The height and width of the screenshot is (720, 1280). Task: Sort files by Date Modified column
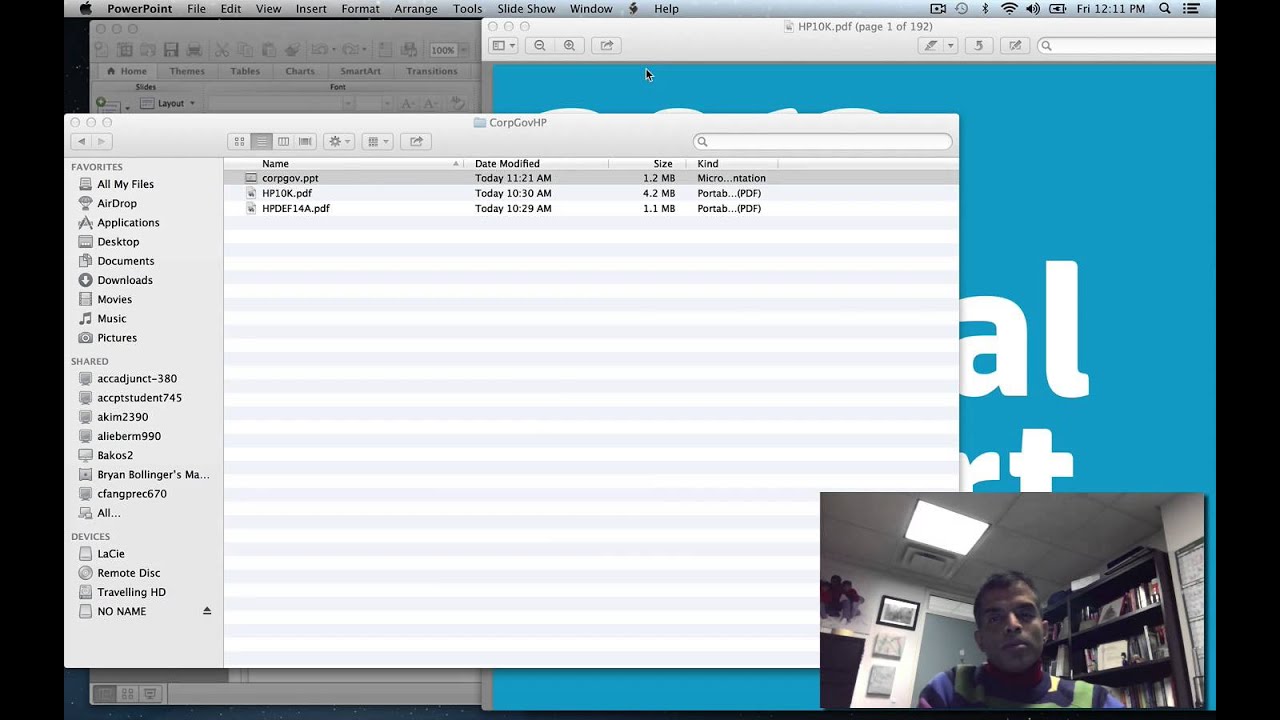[537, 163]
